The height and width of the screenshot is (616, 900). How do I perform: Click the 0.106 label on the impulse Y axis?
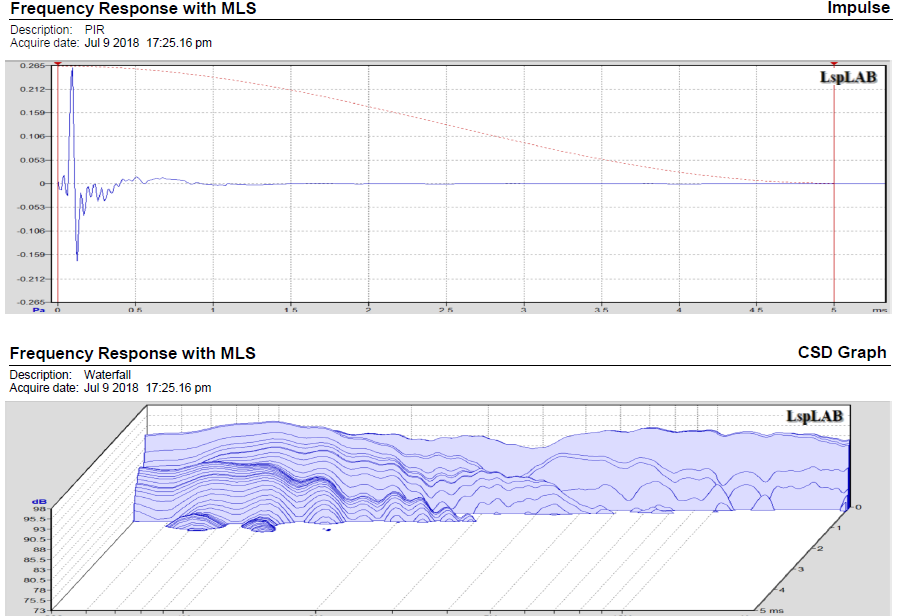pyautogui.click(x=32, y=136)
